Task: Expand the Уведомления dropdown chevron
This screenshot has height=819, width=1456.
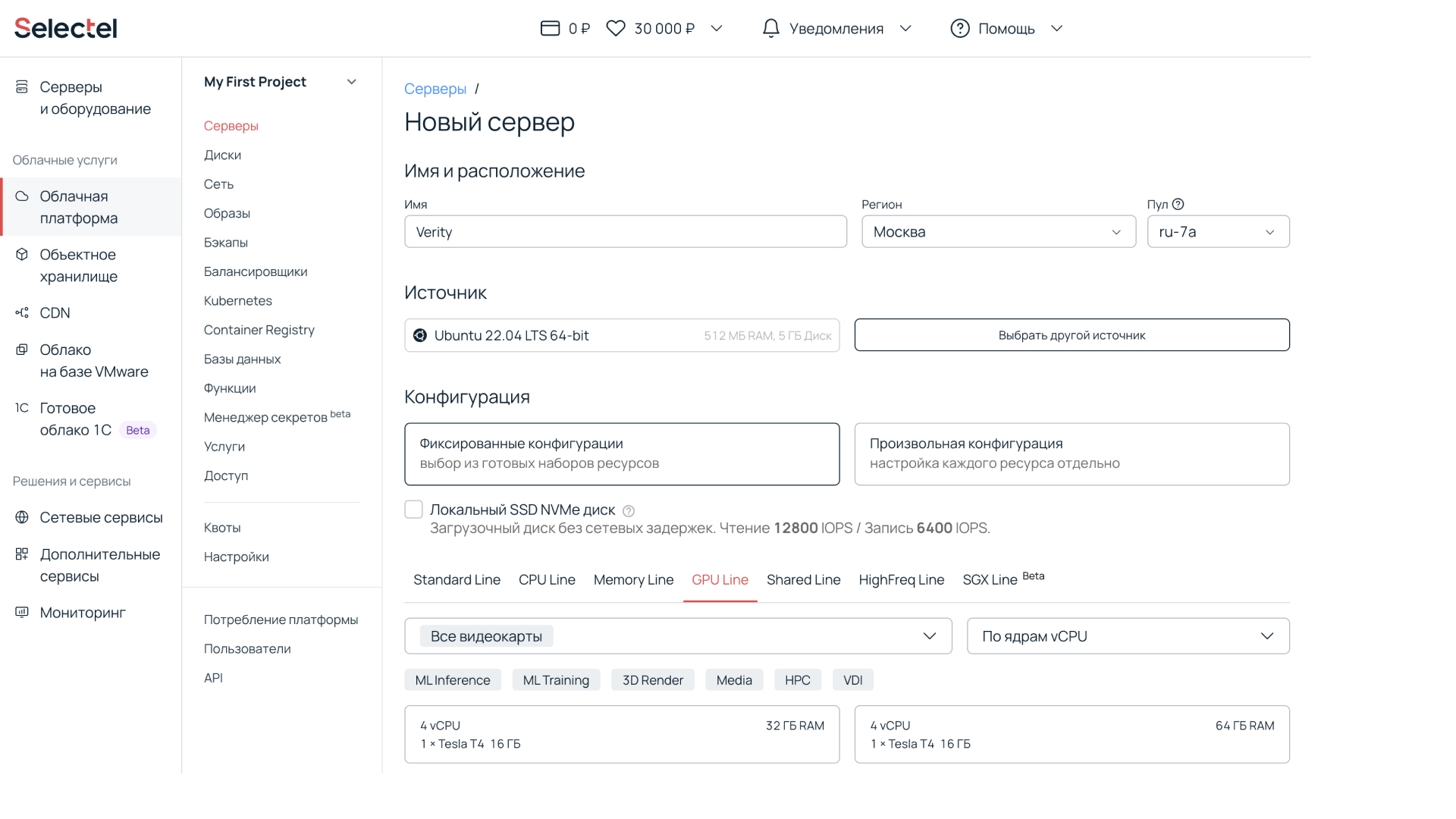Action: click(905, 28)
